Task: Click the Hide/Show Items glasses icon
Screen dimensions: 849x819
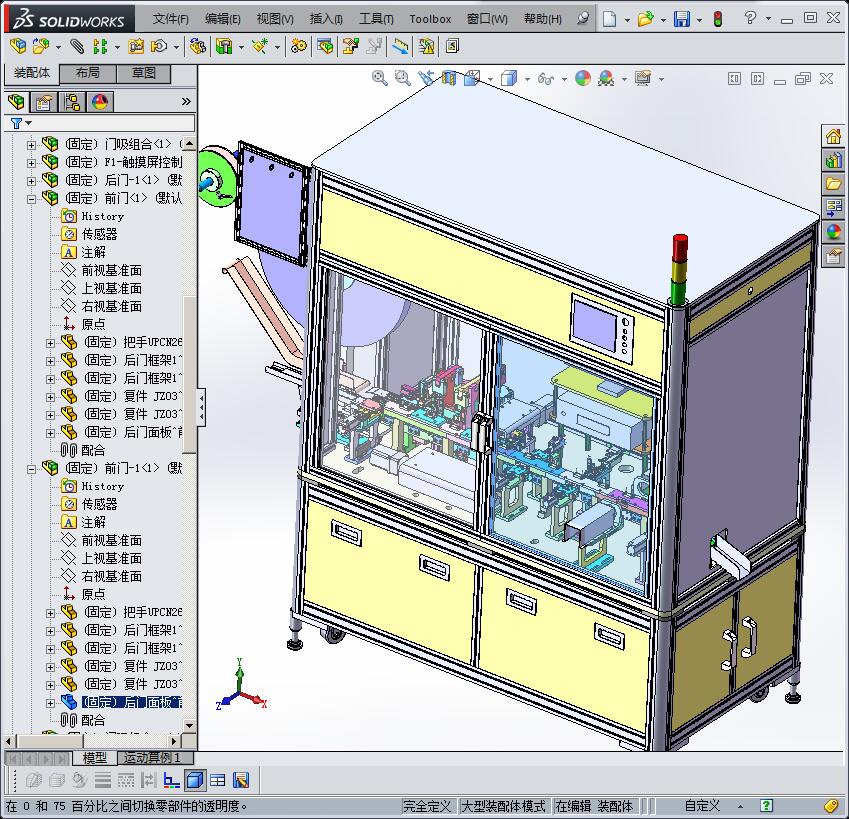Action: (x=545, y=79)
